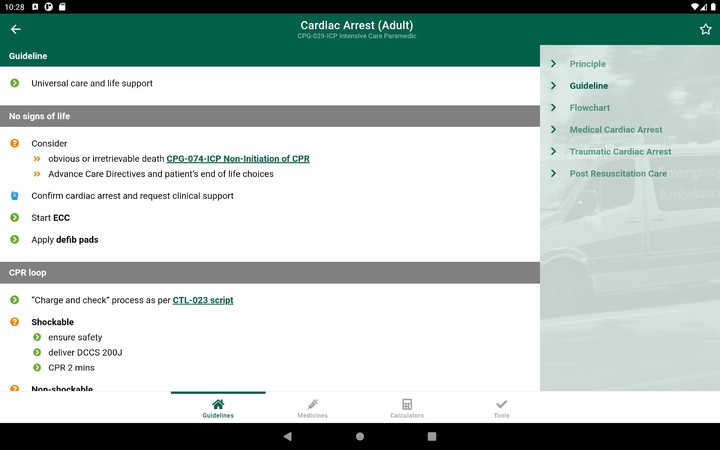Tap the blue radio icon beside Confirm cardiac arrest
Viewport: 720px width, 450px height.
click(15, 196)
